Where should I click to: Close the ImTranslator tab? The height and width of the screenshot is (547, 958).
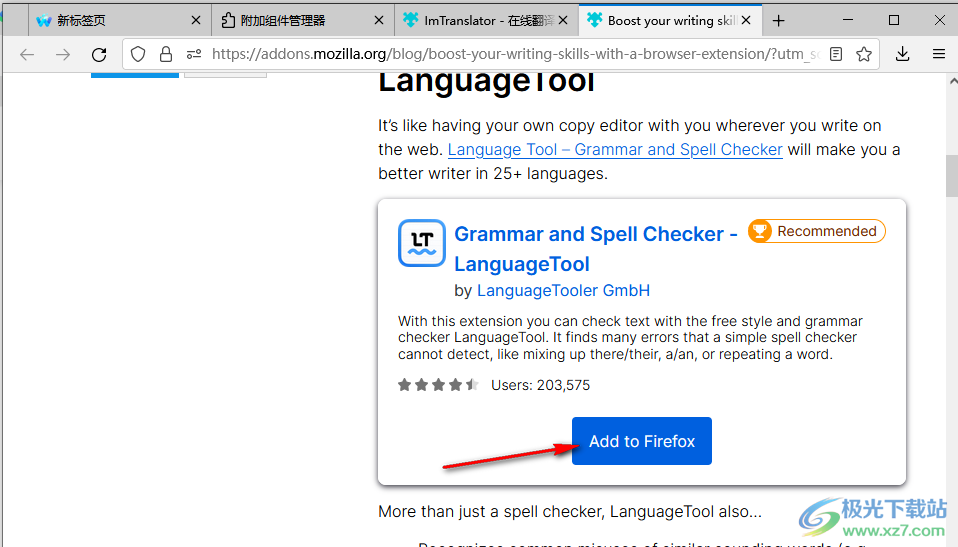click(x=563, y=20)
